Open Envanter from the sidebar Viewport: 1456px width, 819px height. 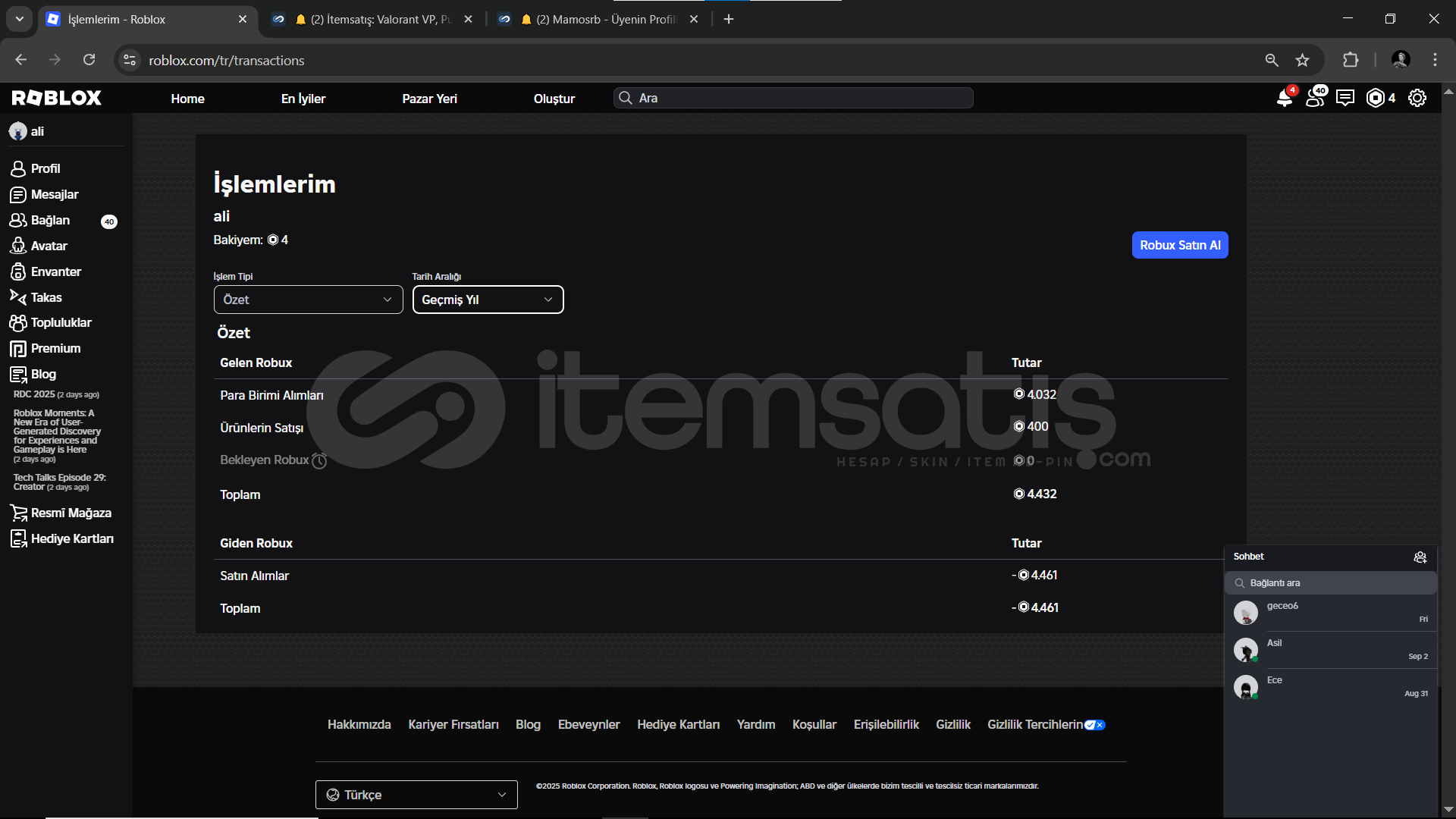[x=45, y=271]
